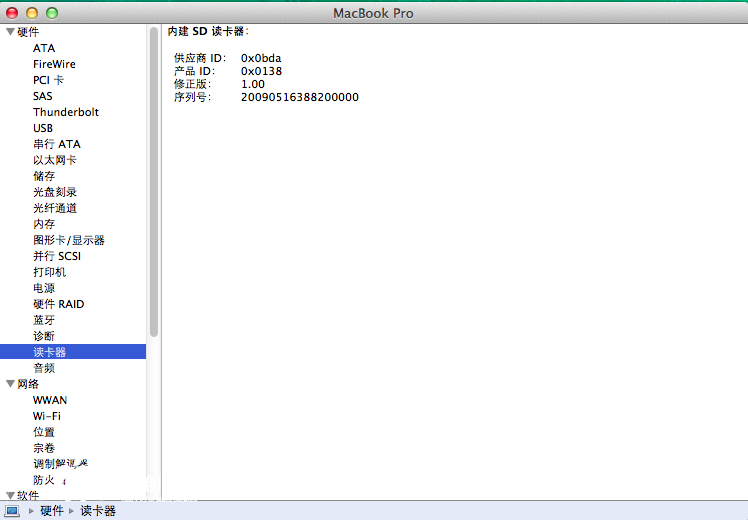Select ATA in the hardware list
This screenshot has height=520, width=748.
(x=44, y=48)
